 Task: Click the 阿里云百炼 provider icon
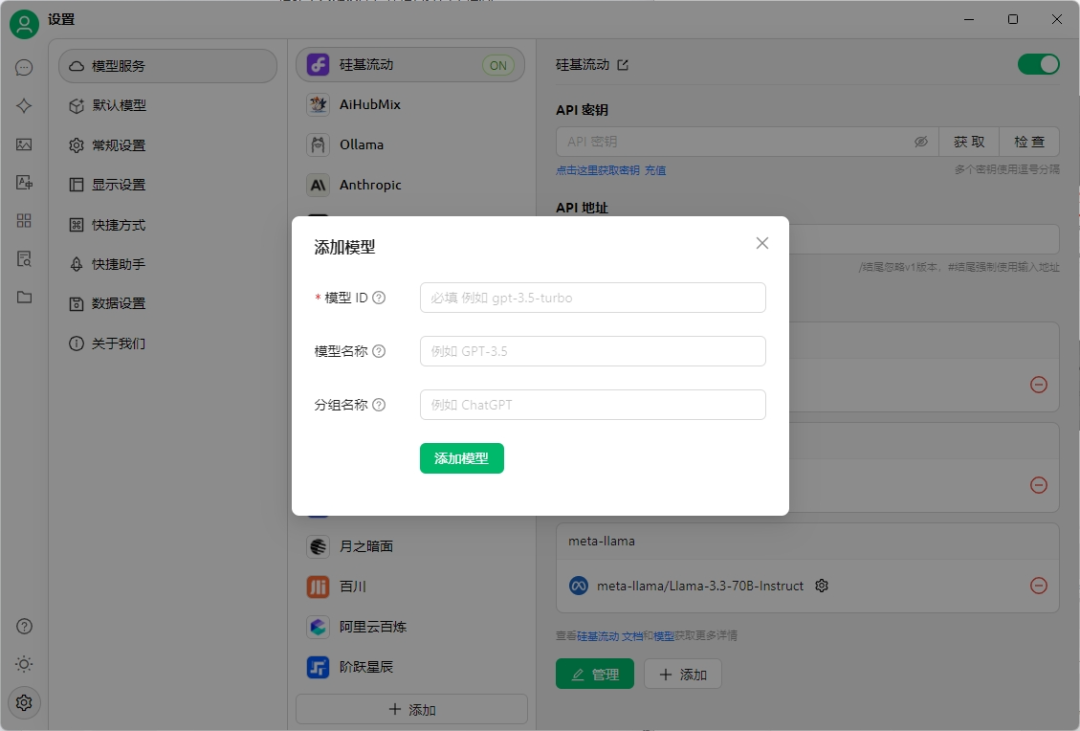318,627
